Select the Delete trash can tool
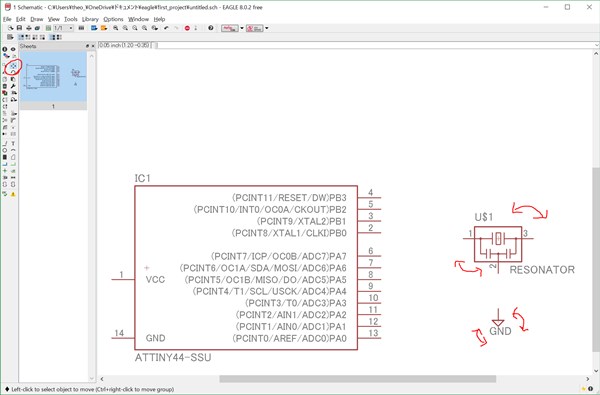The image size is (600, 395). (5, 86)
